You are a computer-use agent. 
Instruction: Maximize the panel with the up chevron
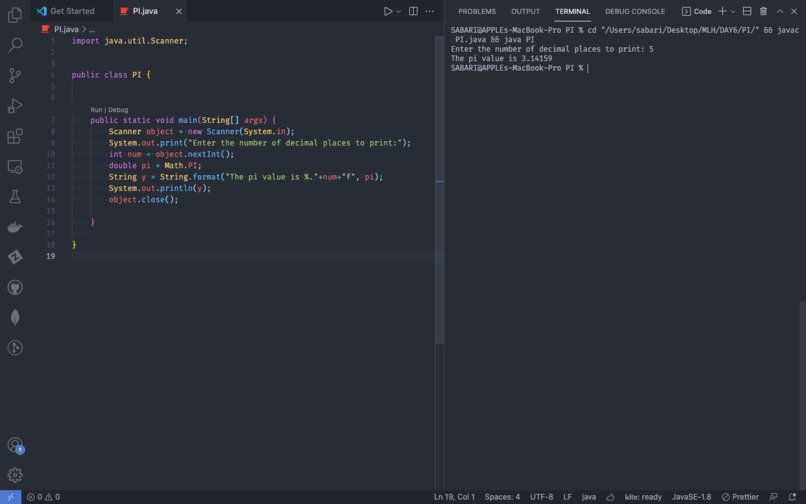coord(780,11)
